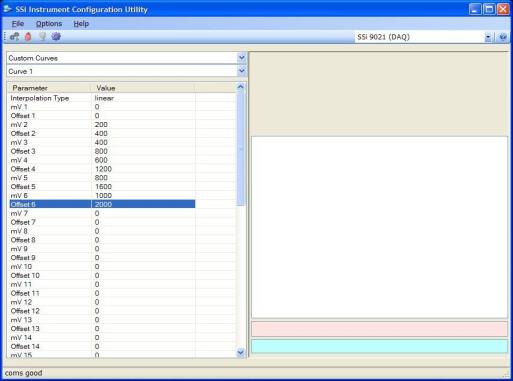The width and height of the screenshot is (513, 381).
Task: Click the value 1000 for mV 6
Action: [x=103, y=196]
